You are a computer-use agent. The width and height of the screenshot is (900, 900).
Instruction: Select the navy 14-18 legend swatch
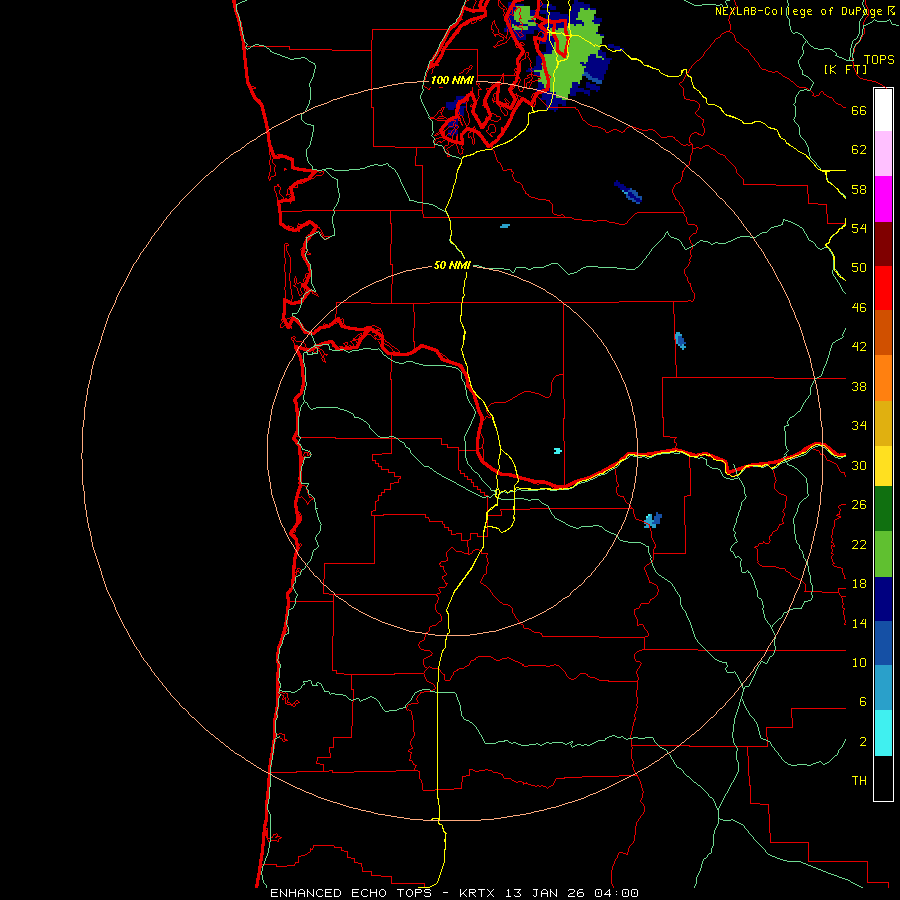click(x=883, y=599)
